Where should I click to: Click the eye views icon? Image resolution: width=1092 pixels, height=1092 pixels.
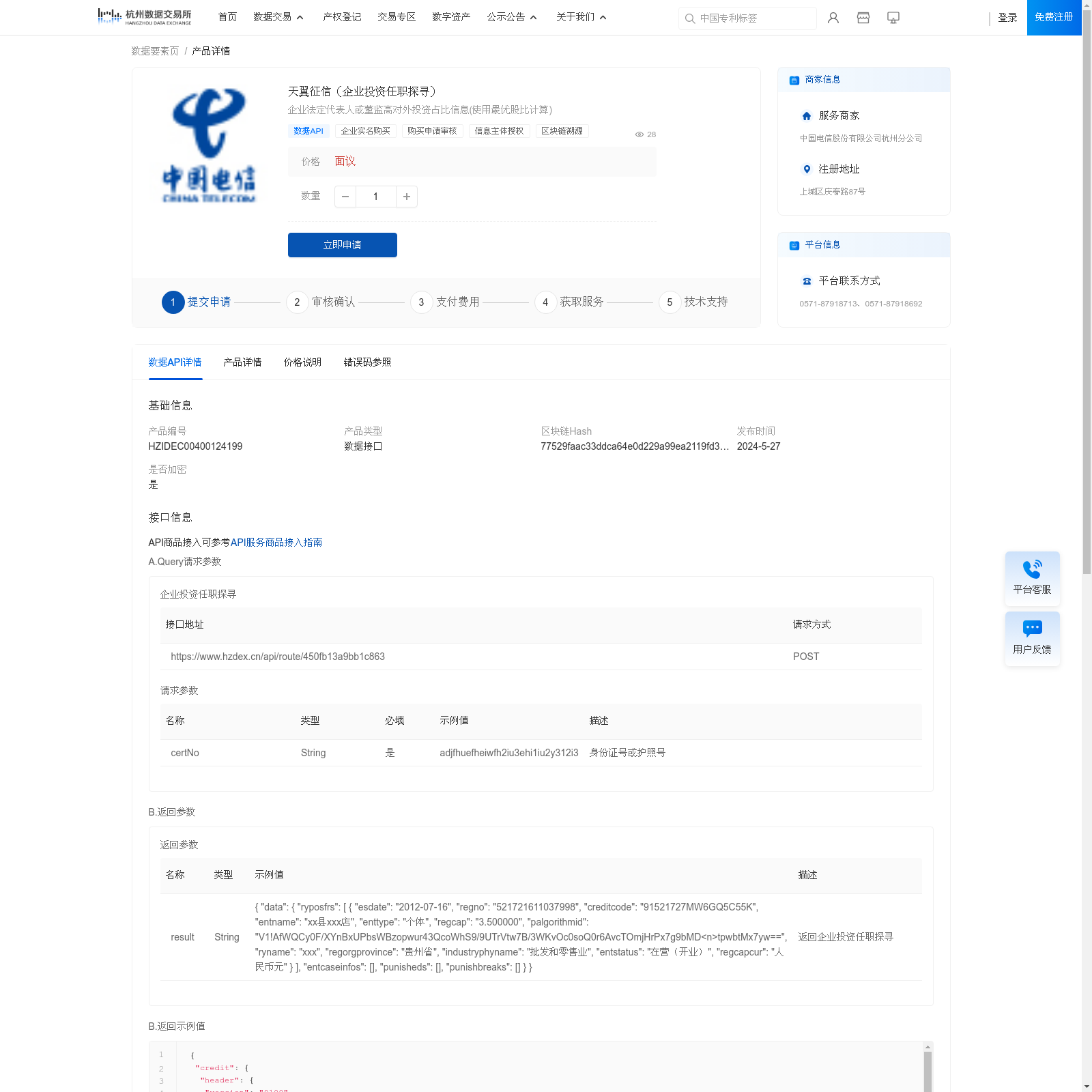pos(640,134)
